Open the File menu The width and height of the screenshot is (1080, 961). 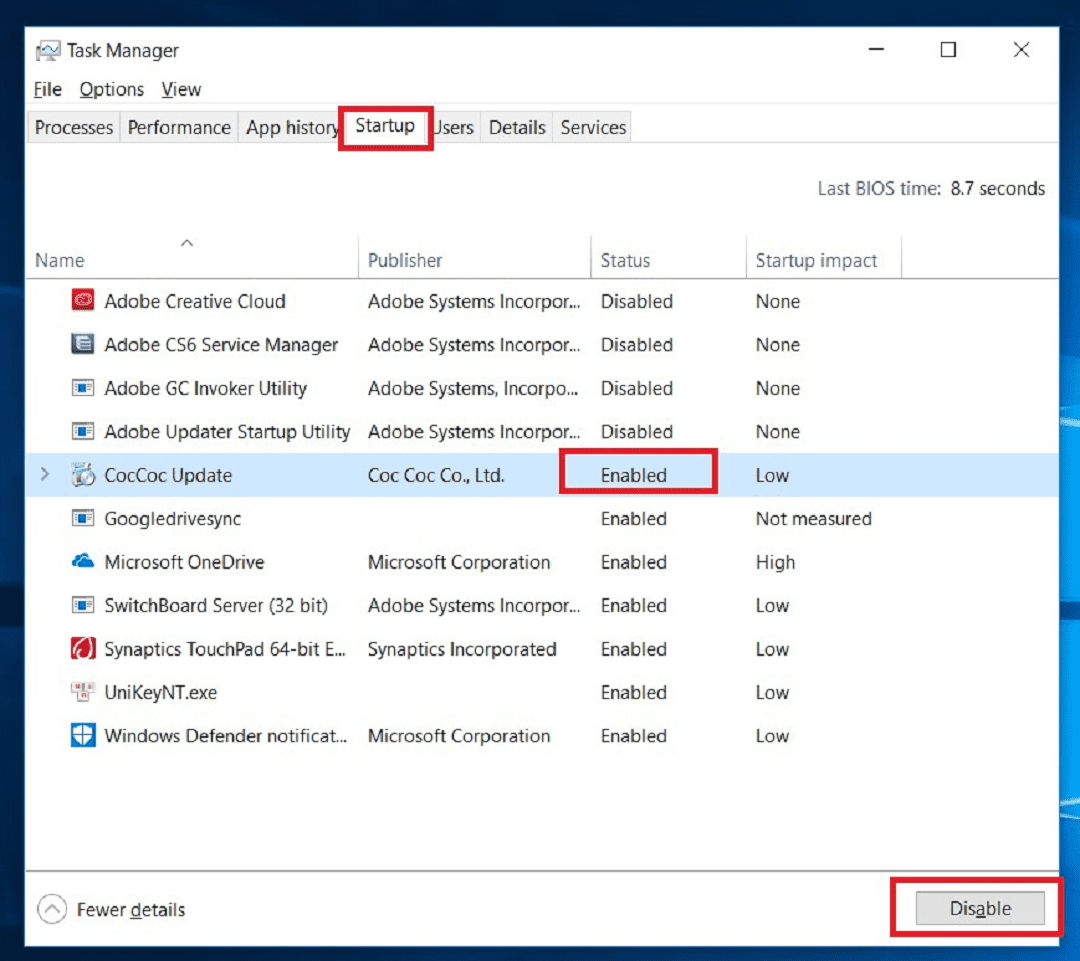tap(47, 89)
